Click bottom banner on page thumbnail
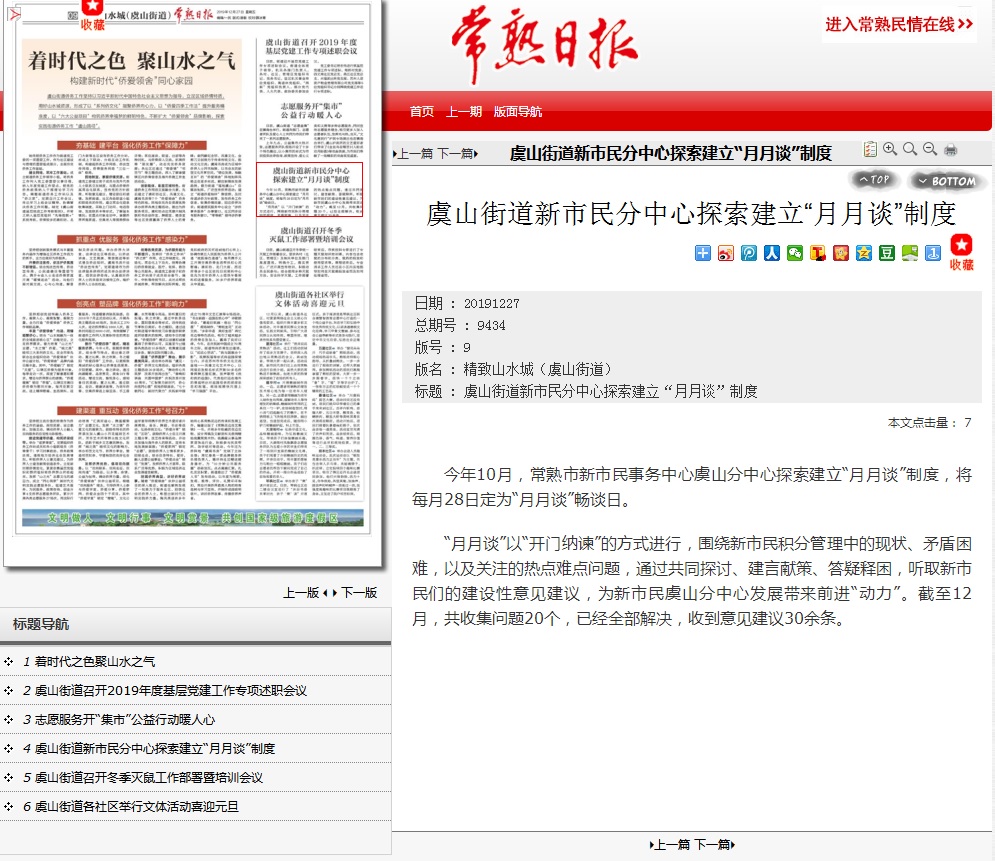 tap(193, 518)
